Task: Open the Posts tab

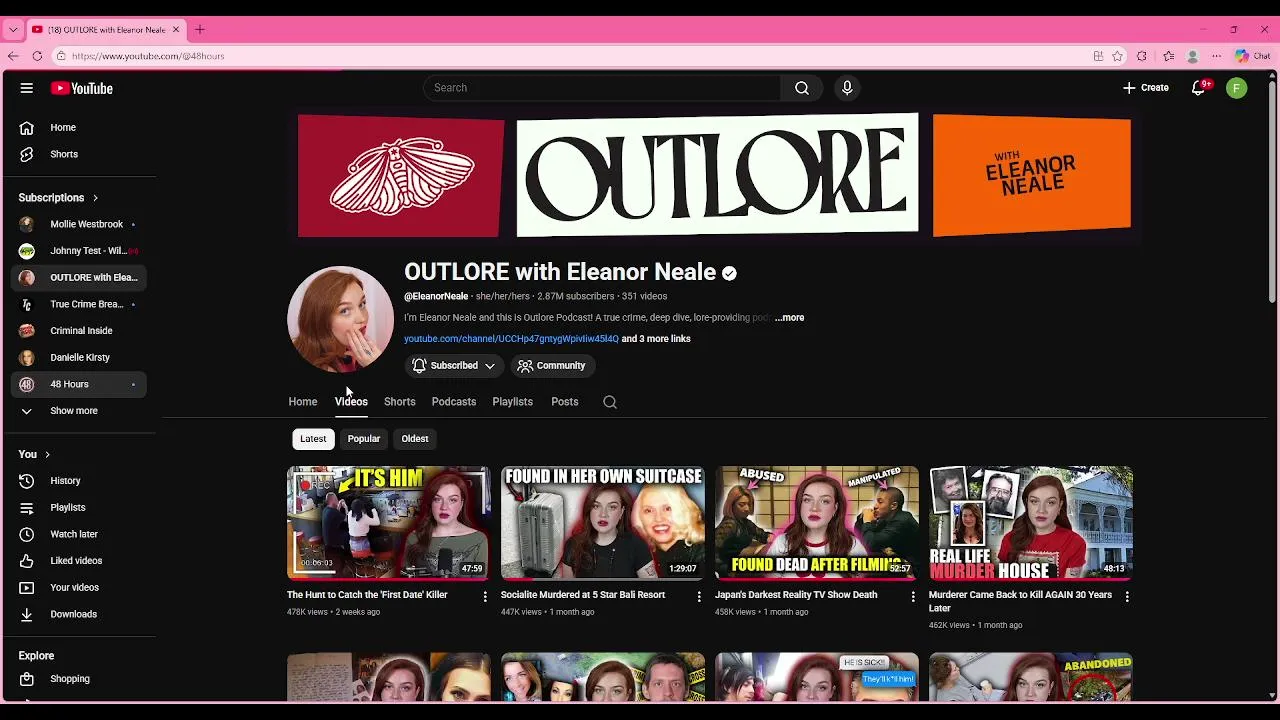Action: (565, 402)
